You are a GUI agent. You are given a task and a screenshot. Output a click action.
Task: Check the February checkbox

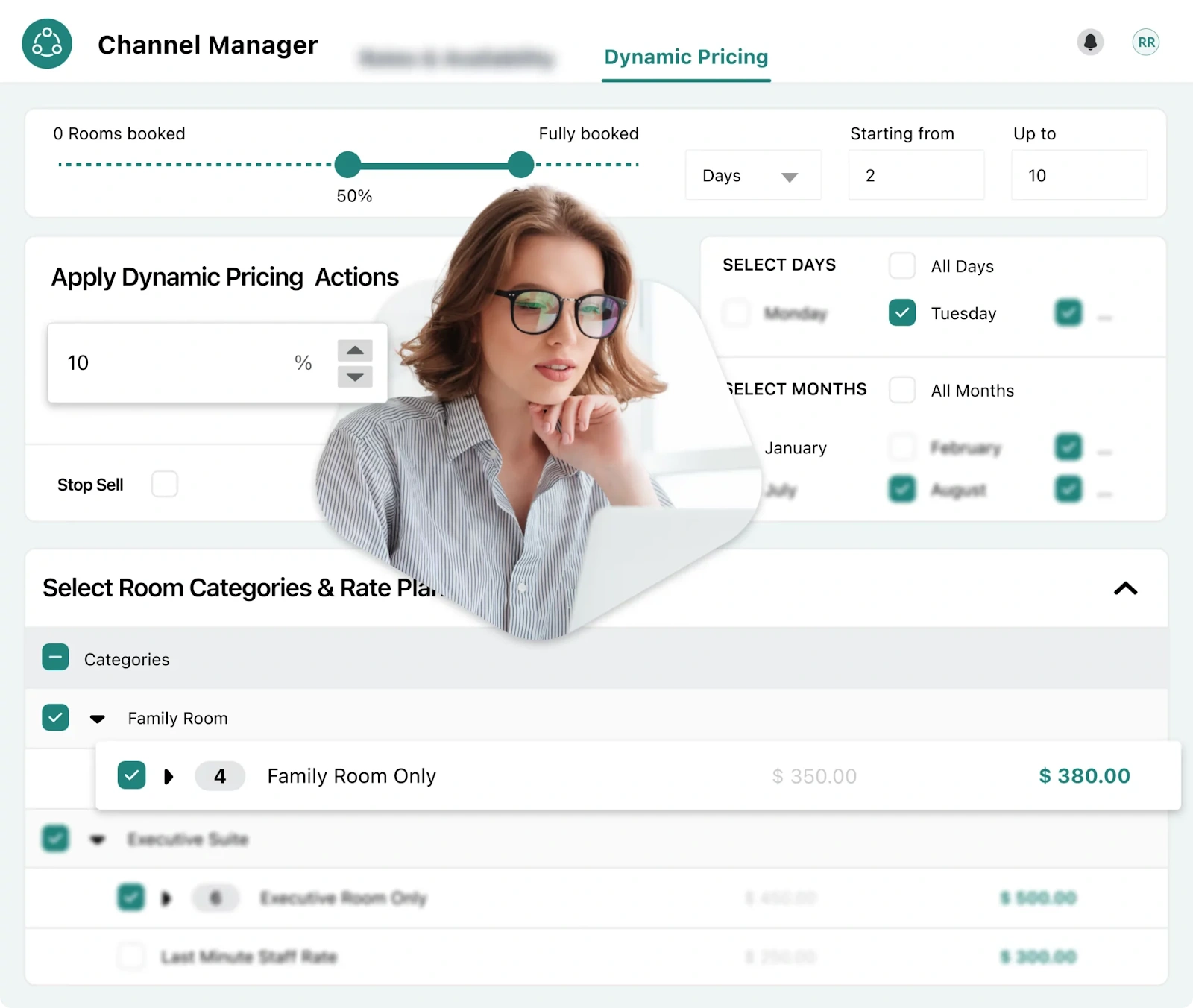902,447
